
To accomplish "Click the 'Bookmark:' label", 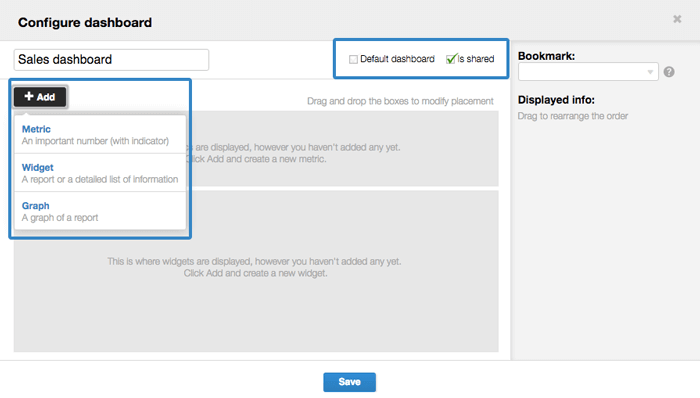I will point(546,56).
